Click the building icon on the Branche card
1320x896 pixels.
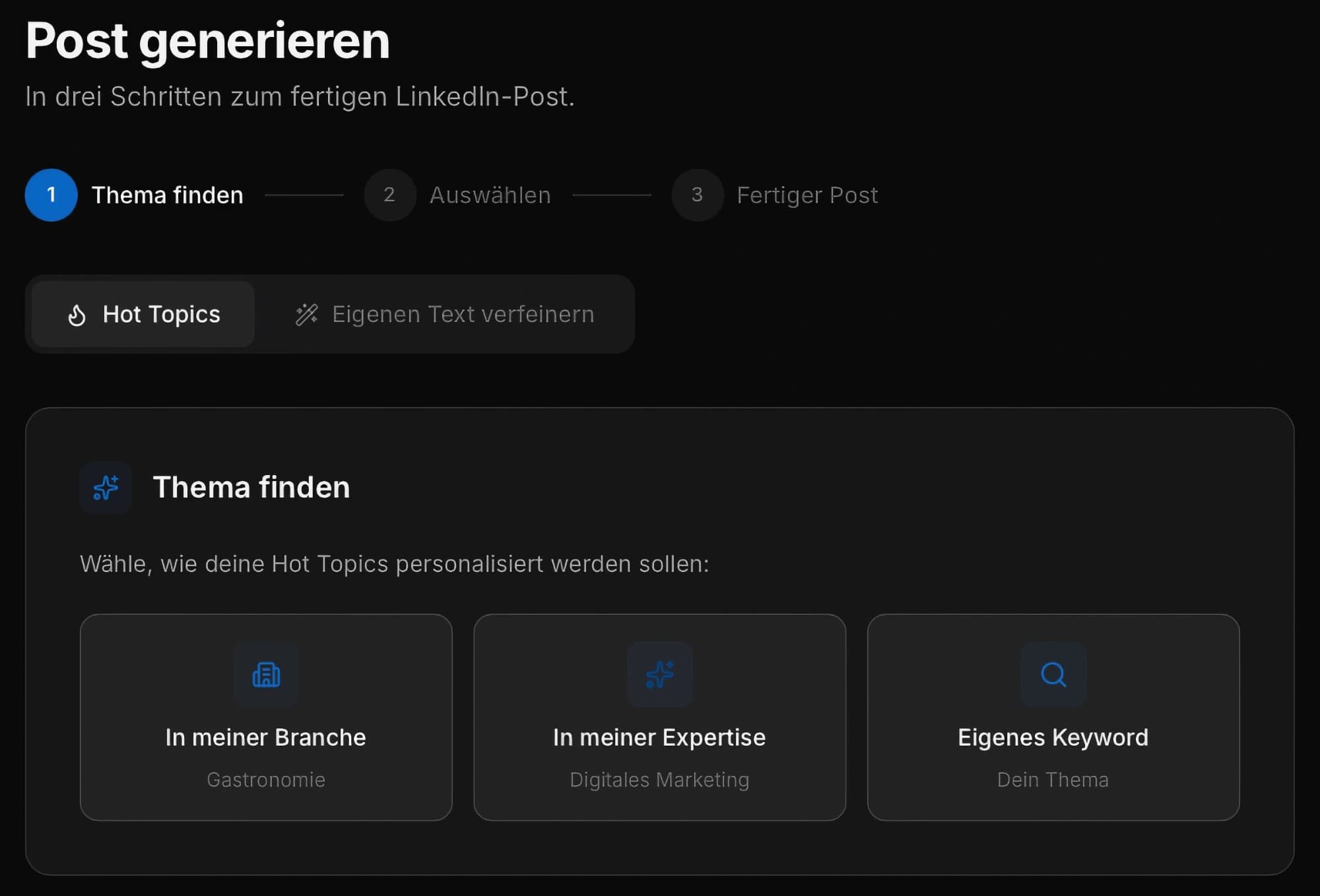tap(265, 674)
